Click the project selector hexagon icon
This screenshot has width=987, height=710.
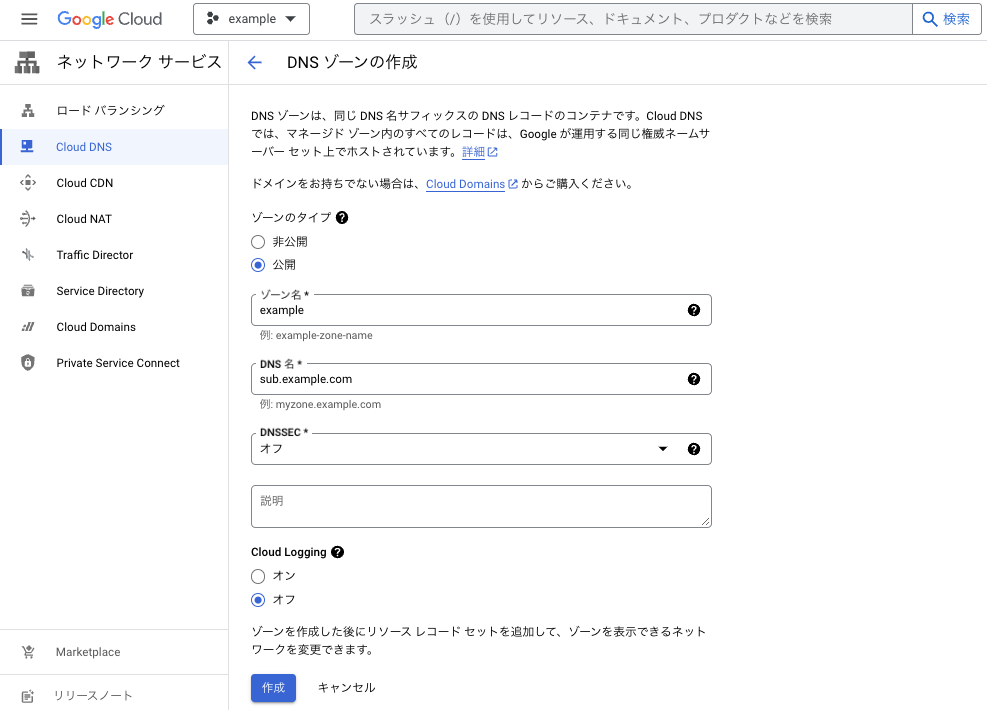click(213, 19)
